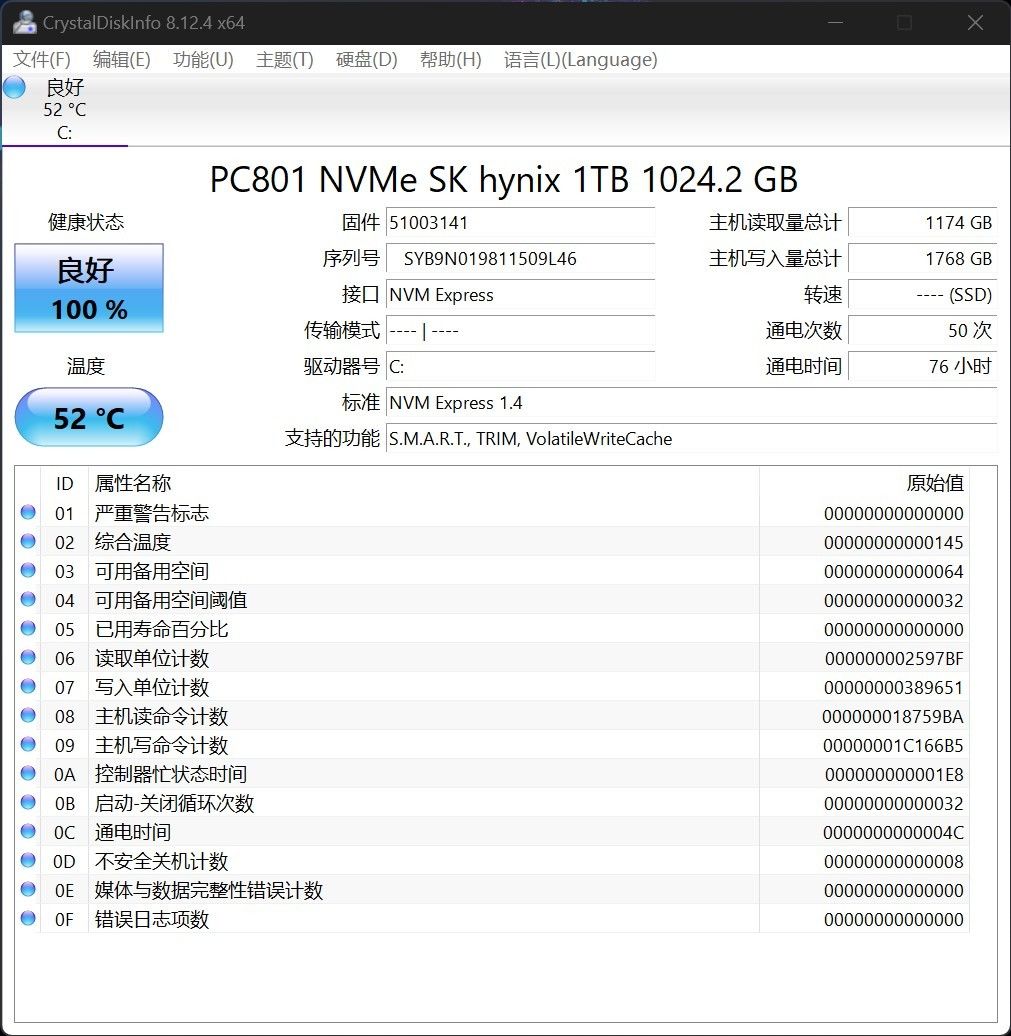The height and width of the screenshot is (1036, 1011).
Task: Select the 严重警告标志 attribute name
Action: coord(152,513)
